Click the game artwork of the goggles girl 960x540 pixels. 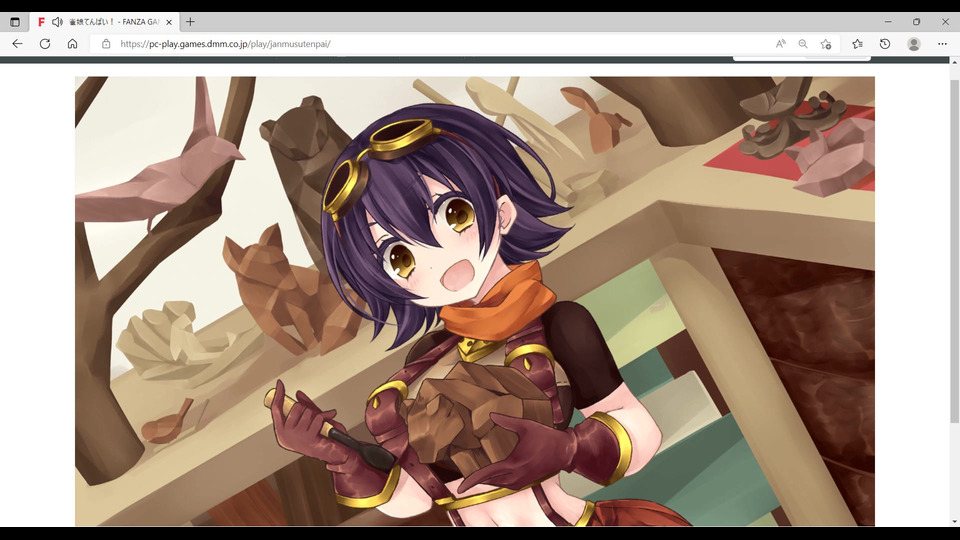point(474,301)
